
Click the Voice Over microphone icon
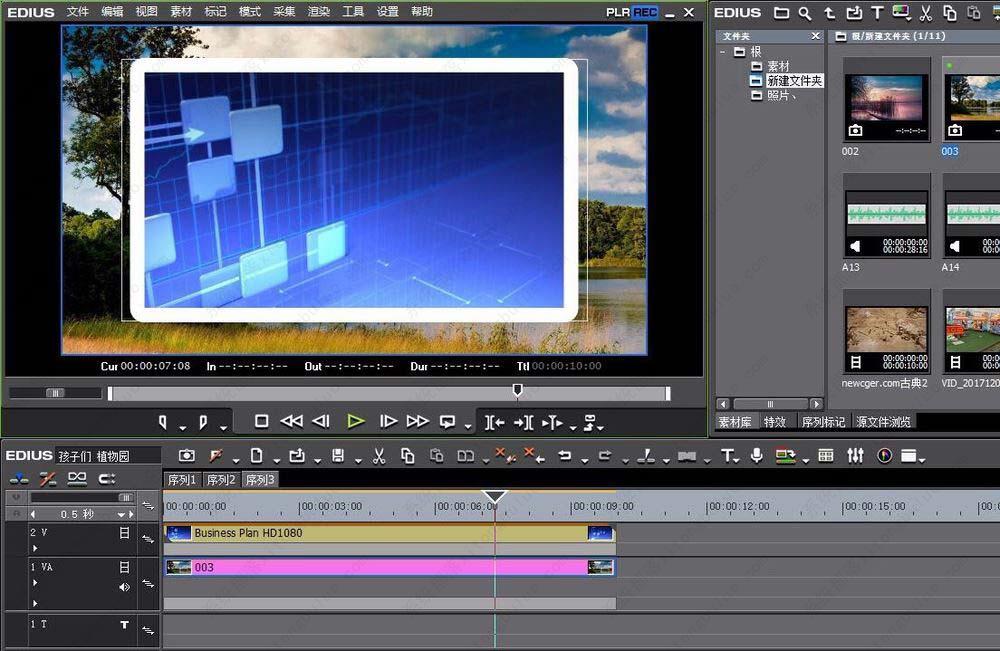756,455
